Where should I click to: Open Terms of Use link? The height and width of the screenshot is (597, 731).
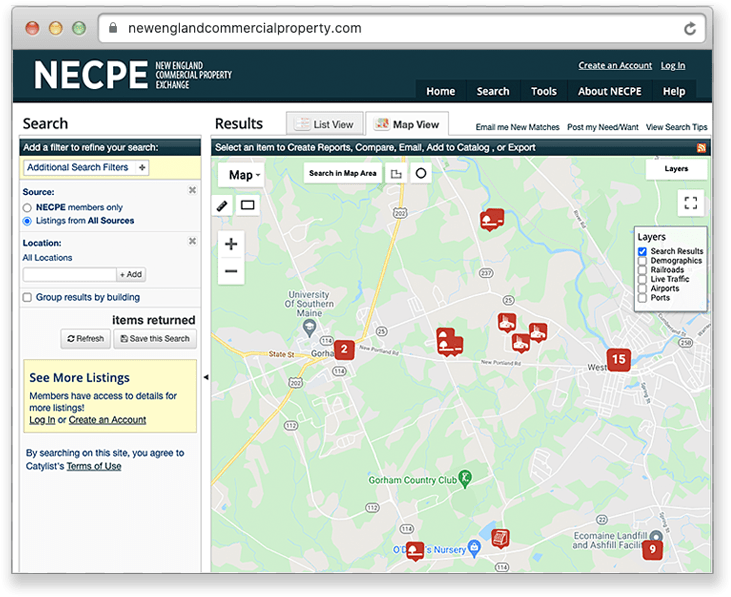coord(94,467)
